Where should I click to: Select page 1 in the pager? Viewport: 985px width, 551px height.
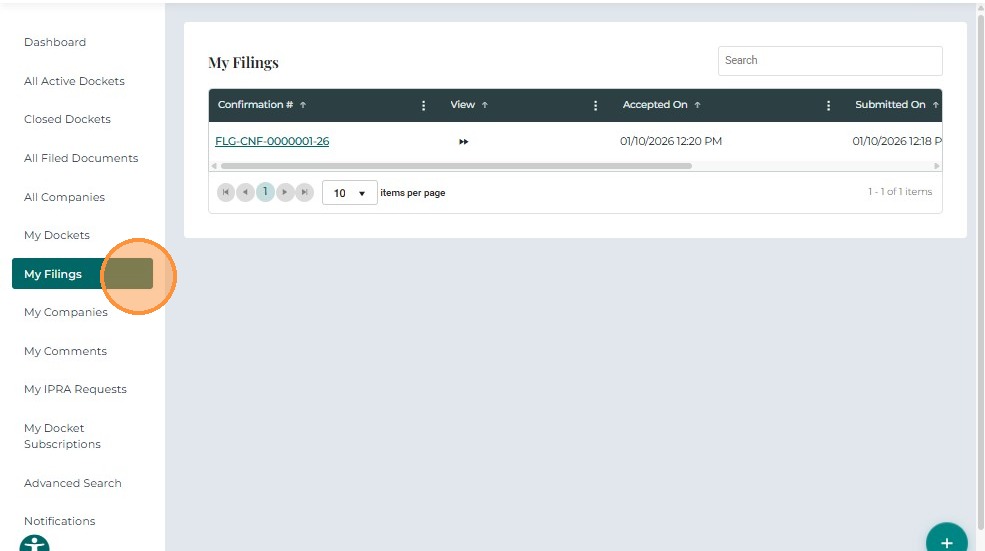[x=265, y=192]
